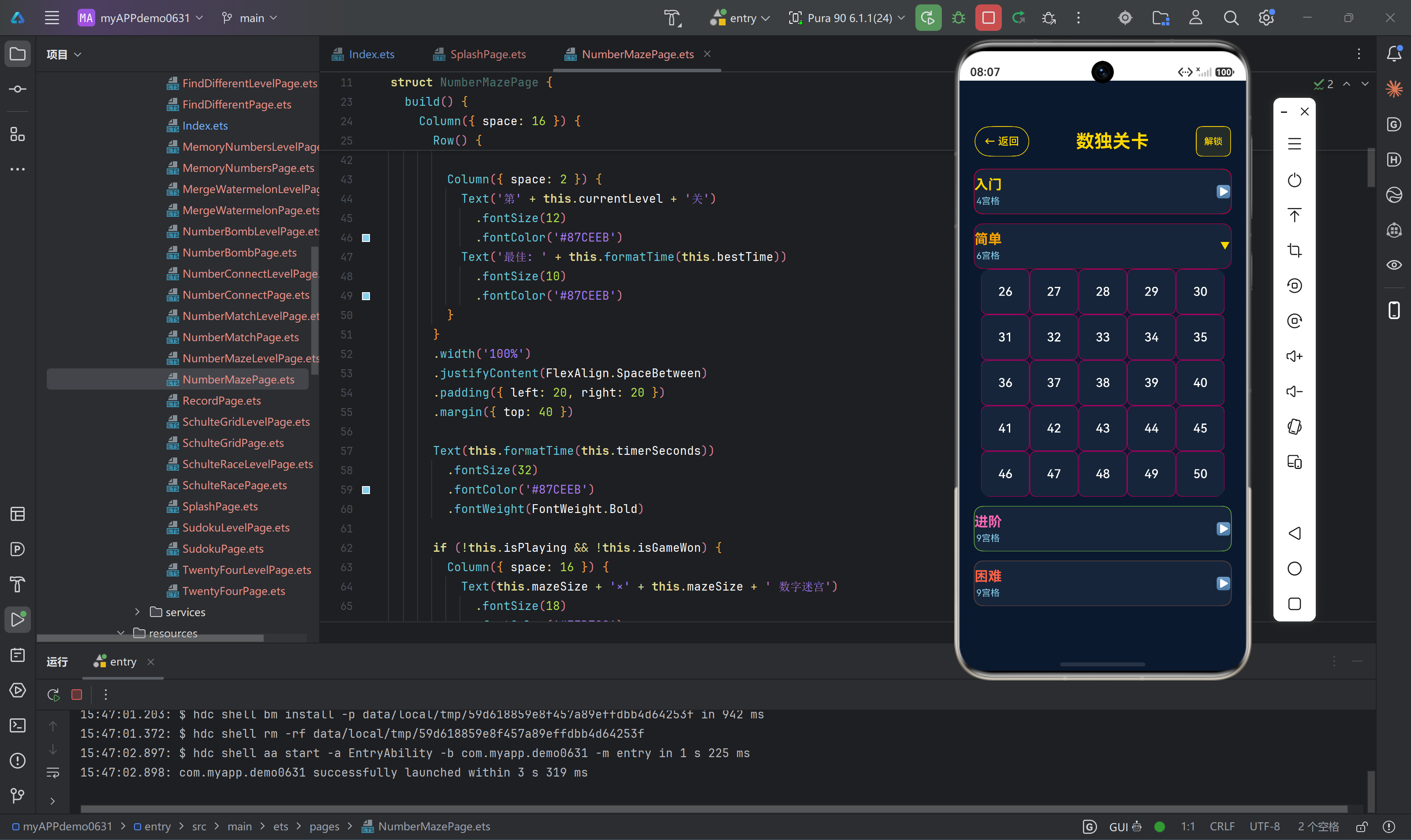The image size is (1411, 840).
Task: Open the account profile icon
Action: pos(1195,18)
